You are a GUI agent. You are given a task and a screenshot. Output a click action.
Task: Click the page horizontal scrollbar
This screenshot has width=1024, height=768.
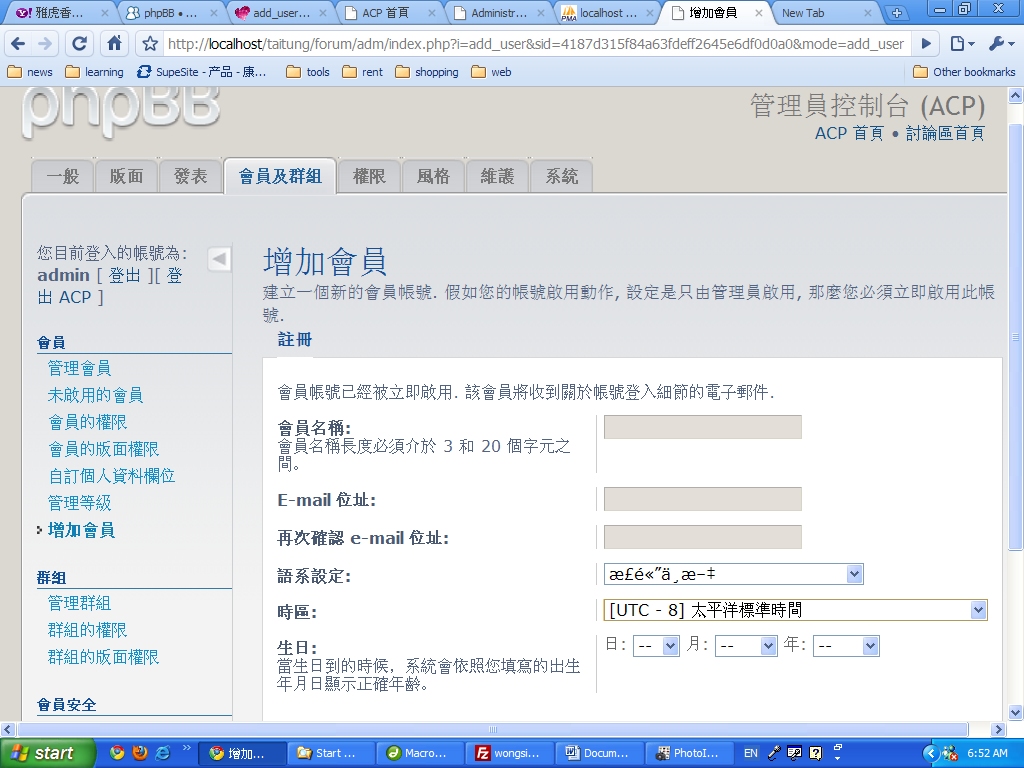[x=493, y=729]
